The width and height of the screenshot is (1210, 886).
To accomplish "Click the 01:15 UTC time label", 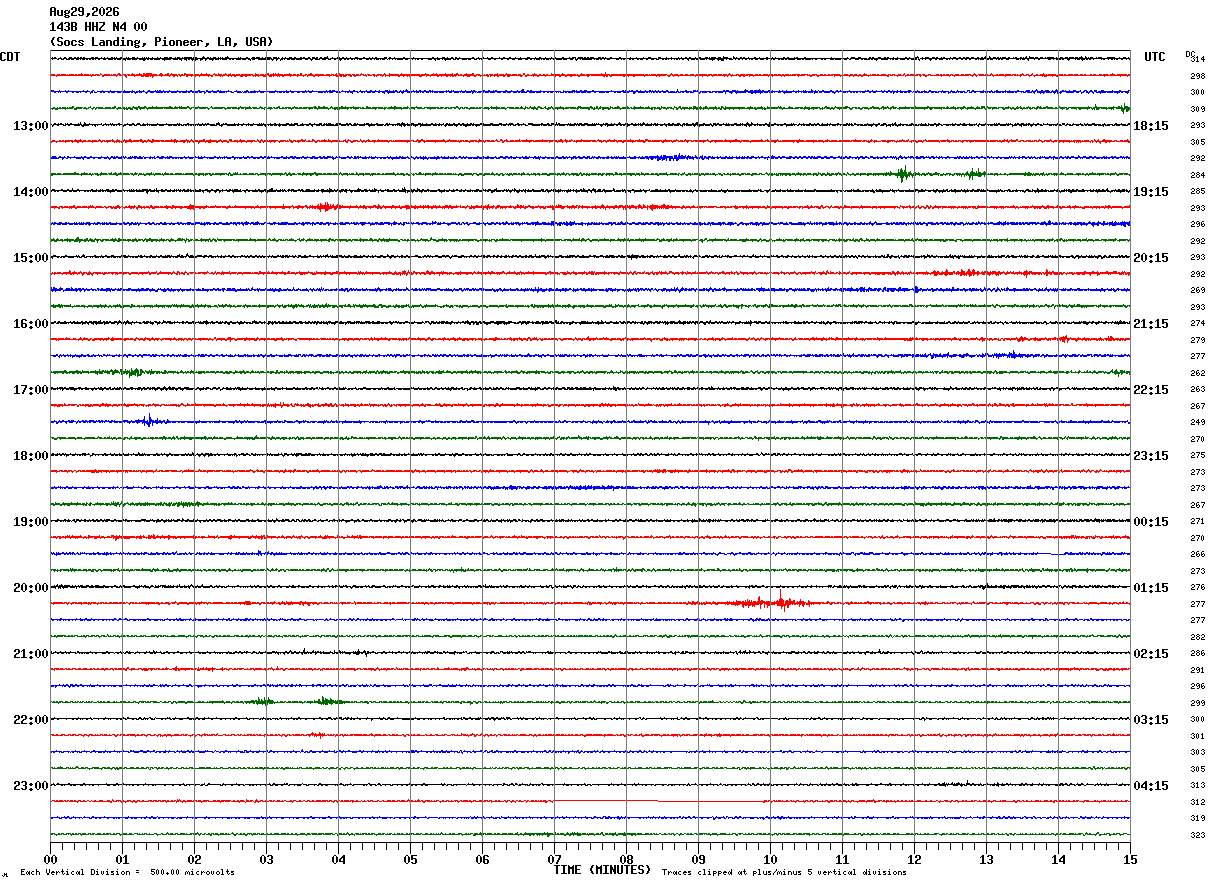I will tap(1151, 588).
